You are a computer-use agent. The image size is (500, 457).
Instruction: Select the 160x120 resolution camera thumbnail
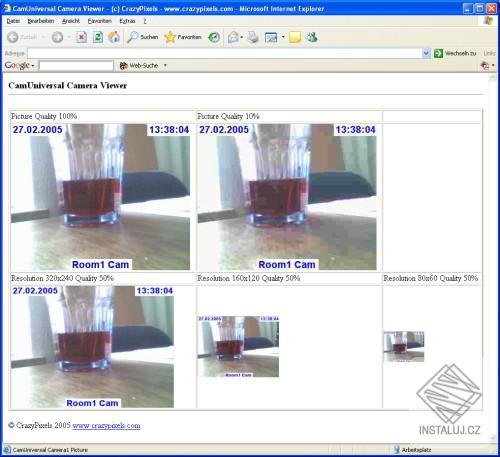point(238,347)
